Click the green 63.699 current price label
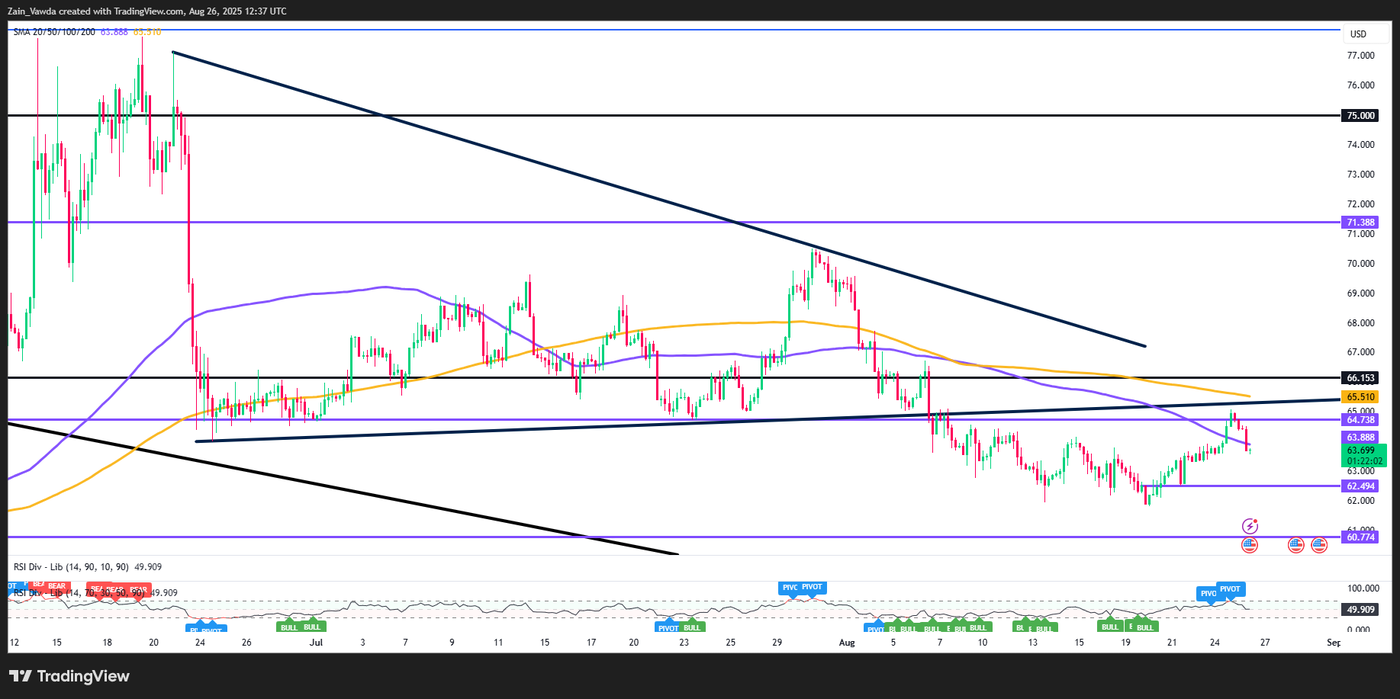This screenshot has height=699, width=1400. [1360, 452]
